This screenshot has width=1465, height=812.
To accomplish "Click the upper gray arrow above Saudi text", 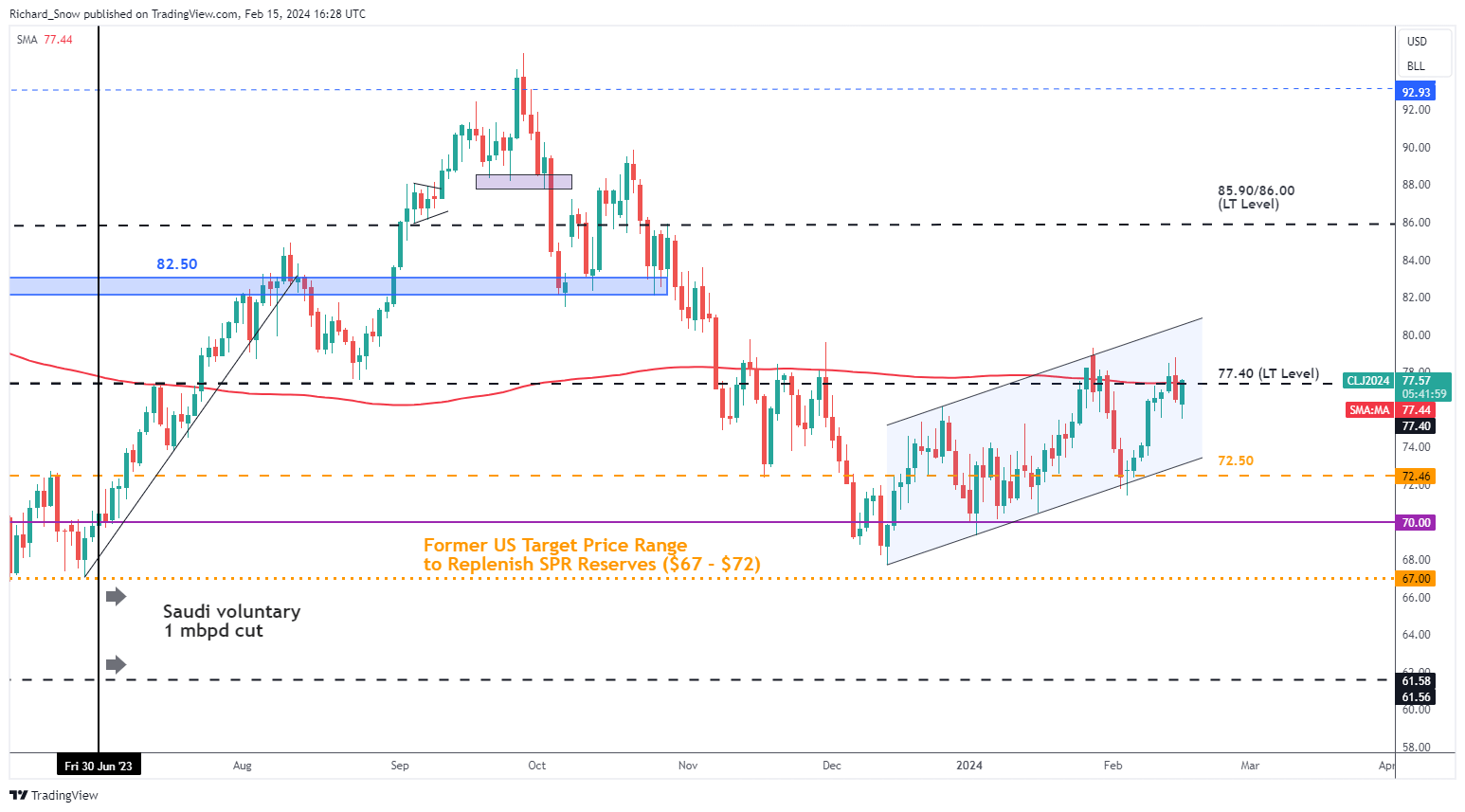I will pyautogui.click(x=116, y=596).
